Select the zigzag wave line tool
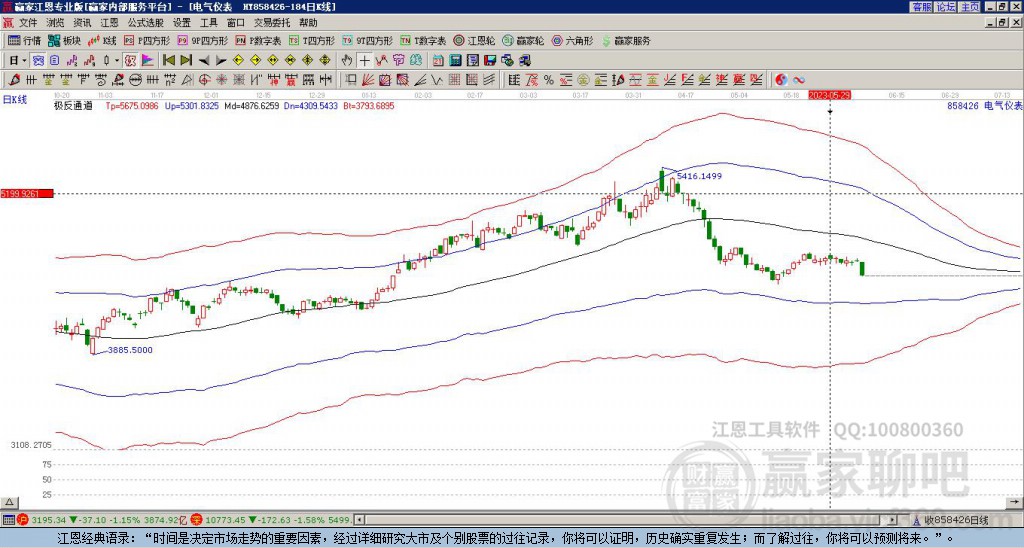Screen dimensions: 1024x548 point(436,80)
